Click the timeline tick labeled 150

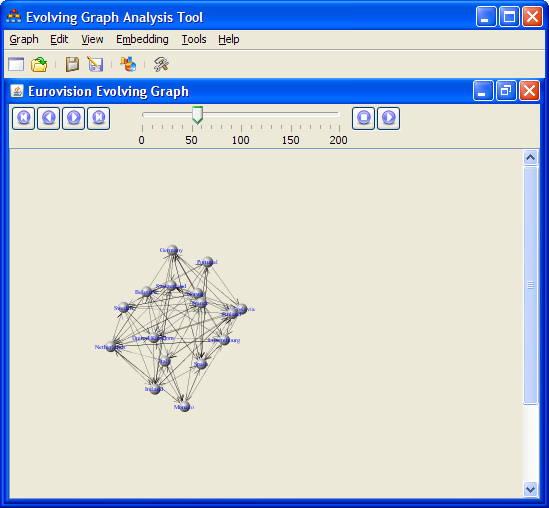[x=290, y=140]
